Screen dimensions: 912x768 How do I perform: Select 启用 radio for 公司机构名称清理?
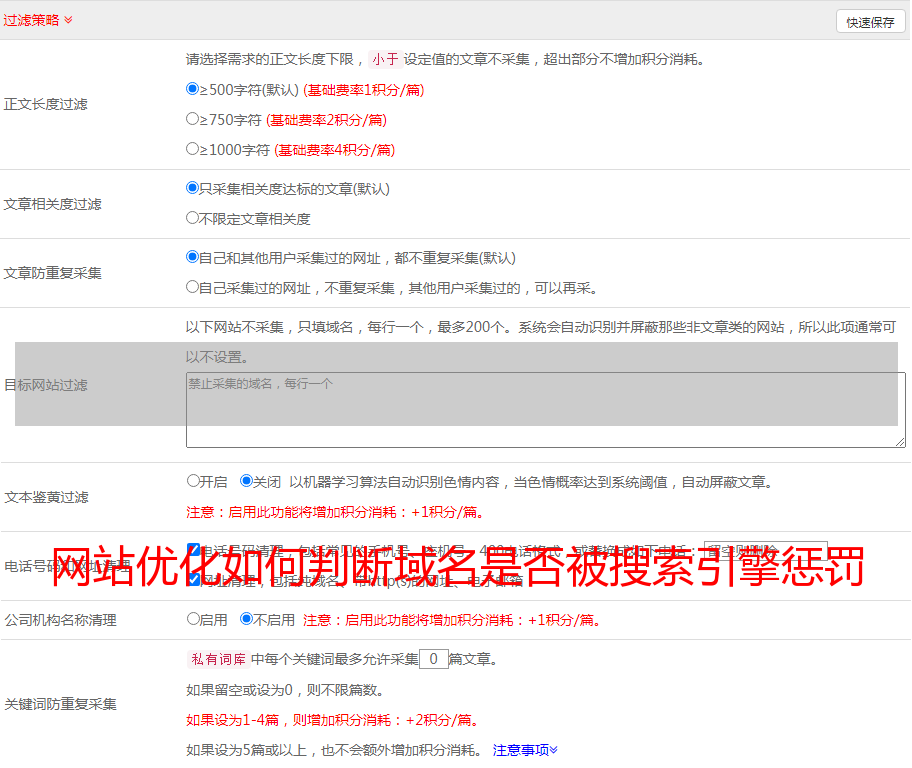193,619
